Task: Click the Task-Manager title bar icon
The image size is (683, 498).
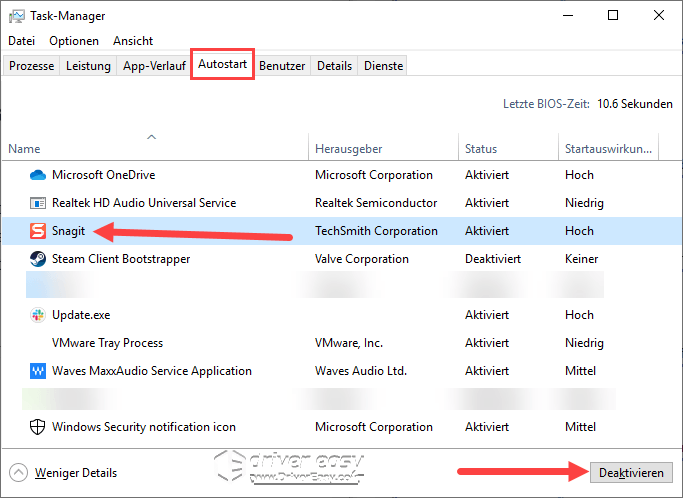Action: [17, 16]
